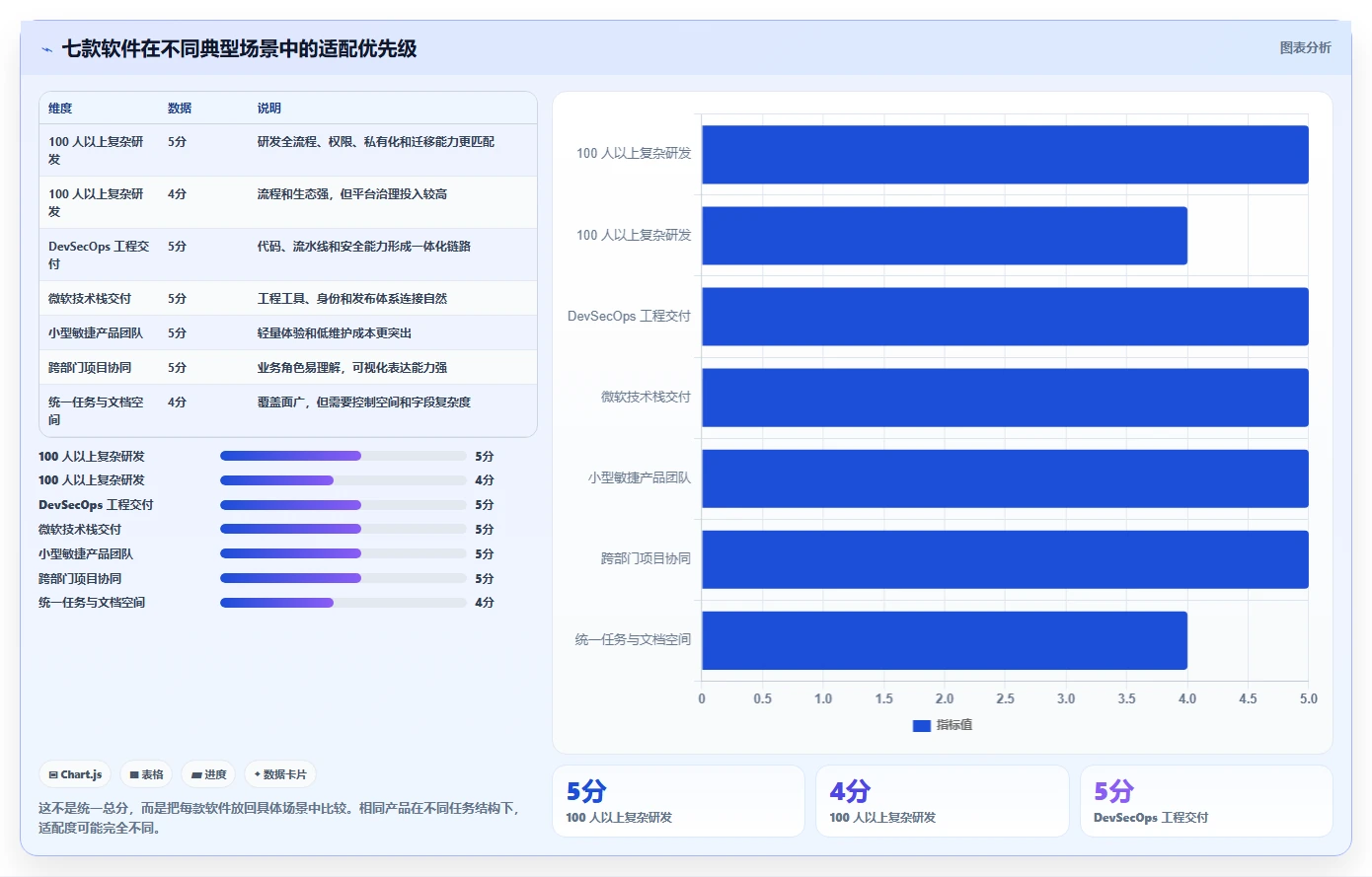Image resolution: width=1372 pixels, height=877 pixels.
Task: Click the 图表分析 label in the header
Action: pos(1305,47)
